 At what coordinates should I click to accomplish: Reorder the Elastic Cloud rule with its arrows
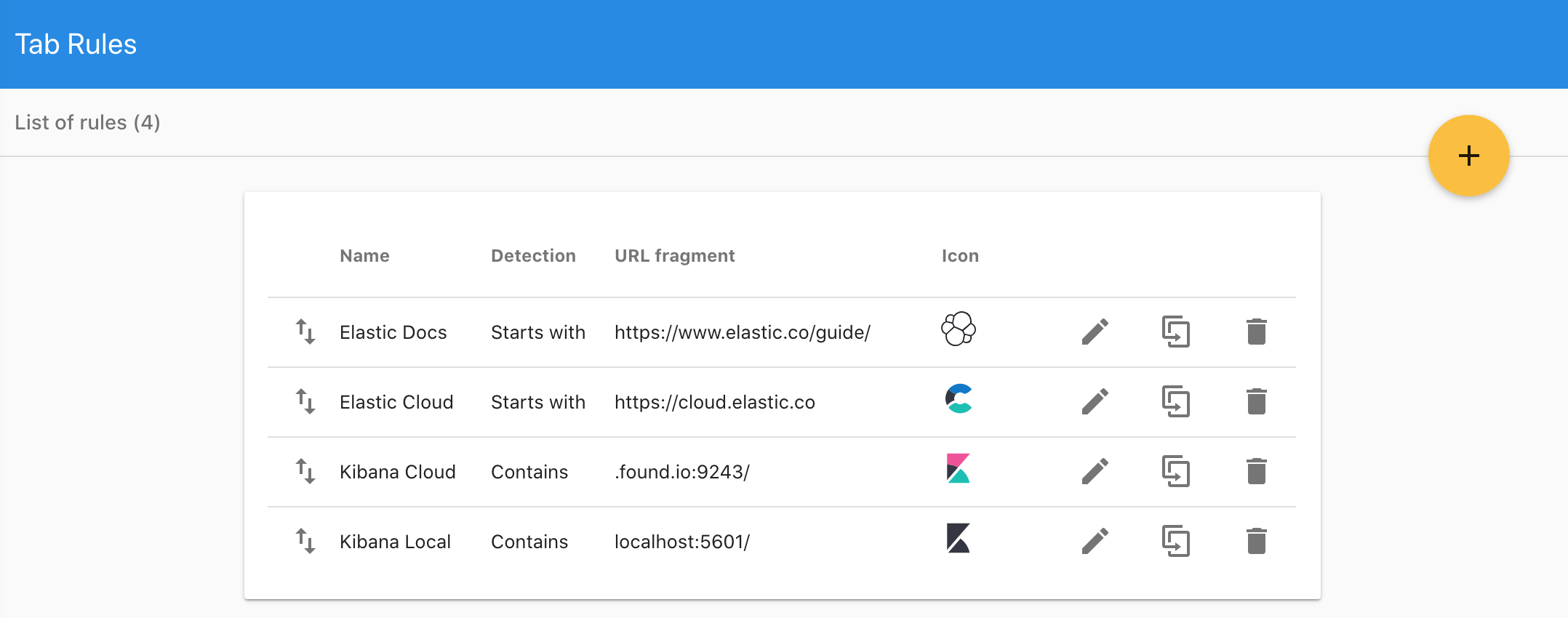coord(305,401)
